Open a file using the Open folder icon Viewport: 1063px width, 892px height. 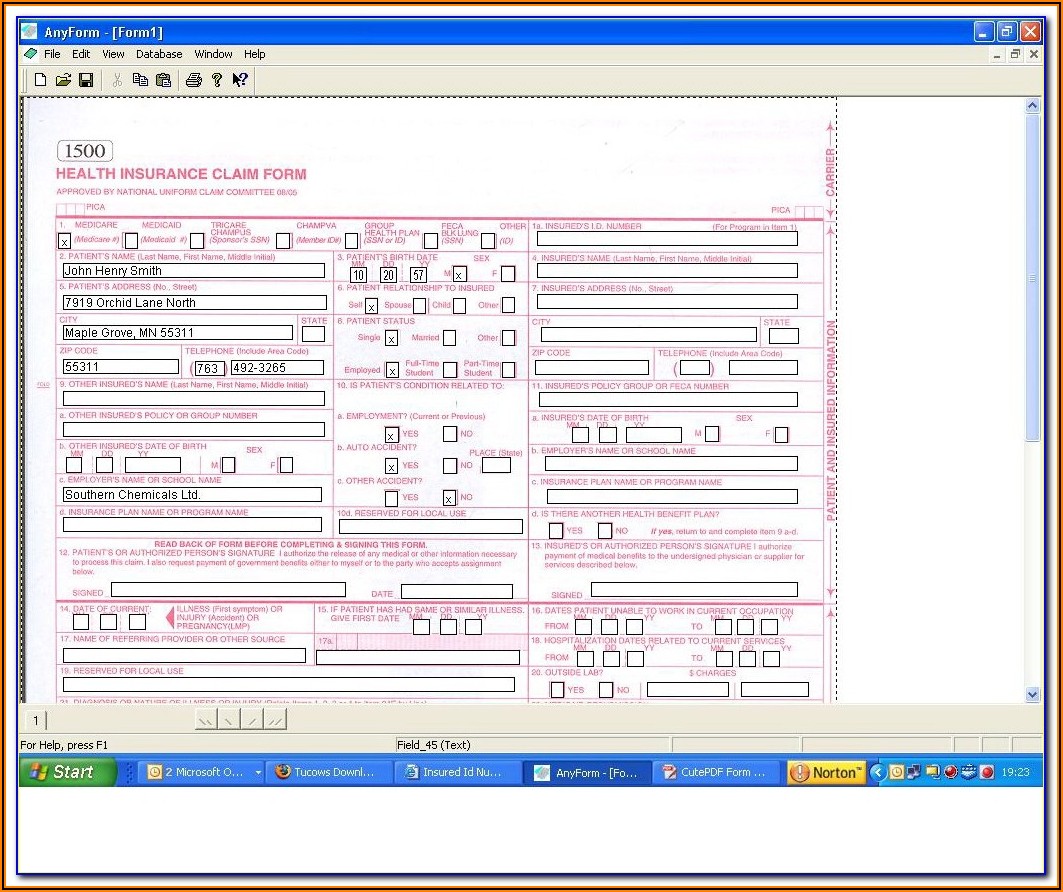coord(63,80)
